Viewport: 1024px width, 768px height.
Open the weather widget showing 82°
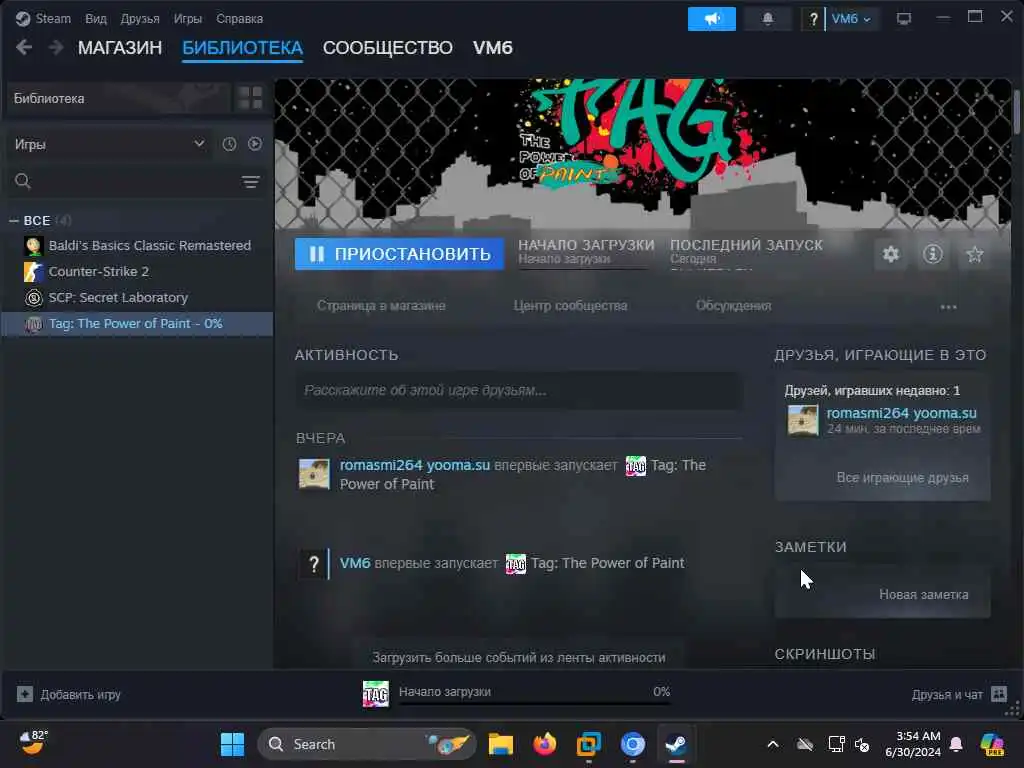pyautogui.click(x=32, y=743)
